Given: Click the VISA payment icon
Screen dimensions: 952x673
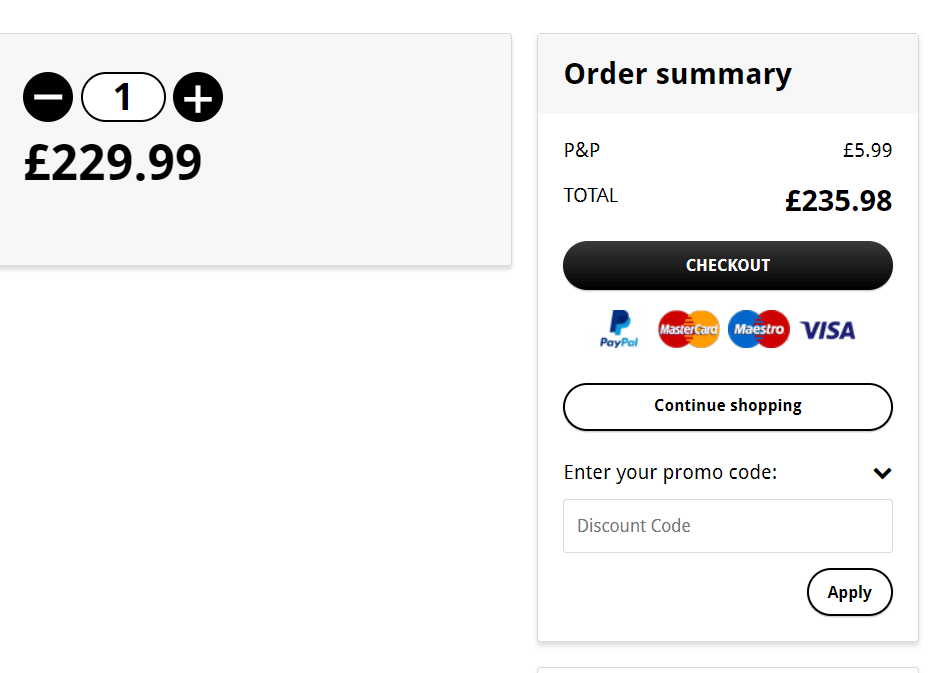Looking at the screenshot, I should tap(828, 329).
